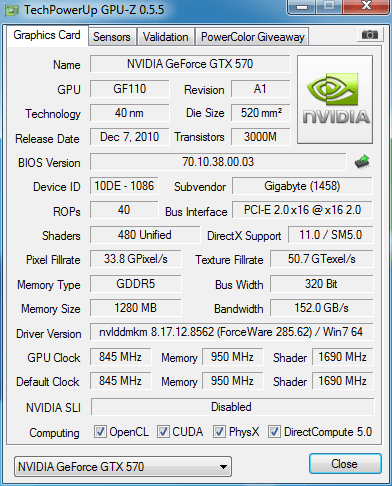Click the 'Subvendor' label
The height and width of the screenshot is (486, 392).
click(x=200, y=187)
